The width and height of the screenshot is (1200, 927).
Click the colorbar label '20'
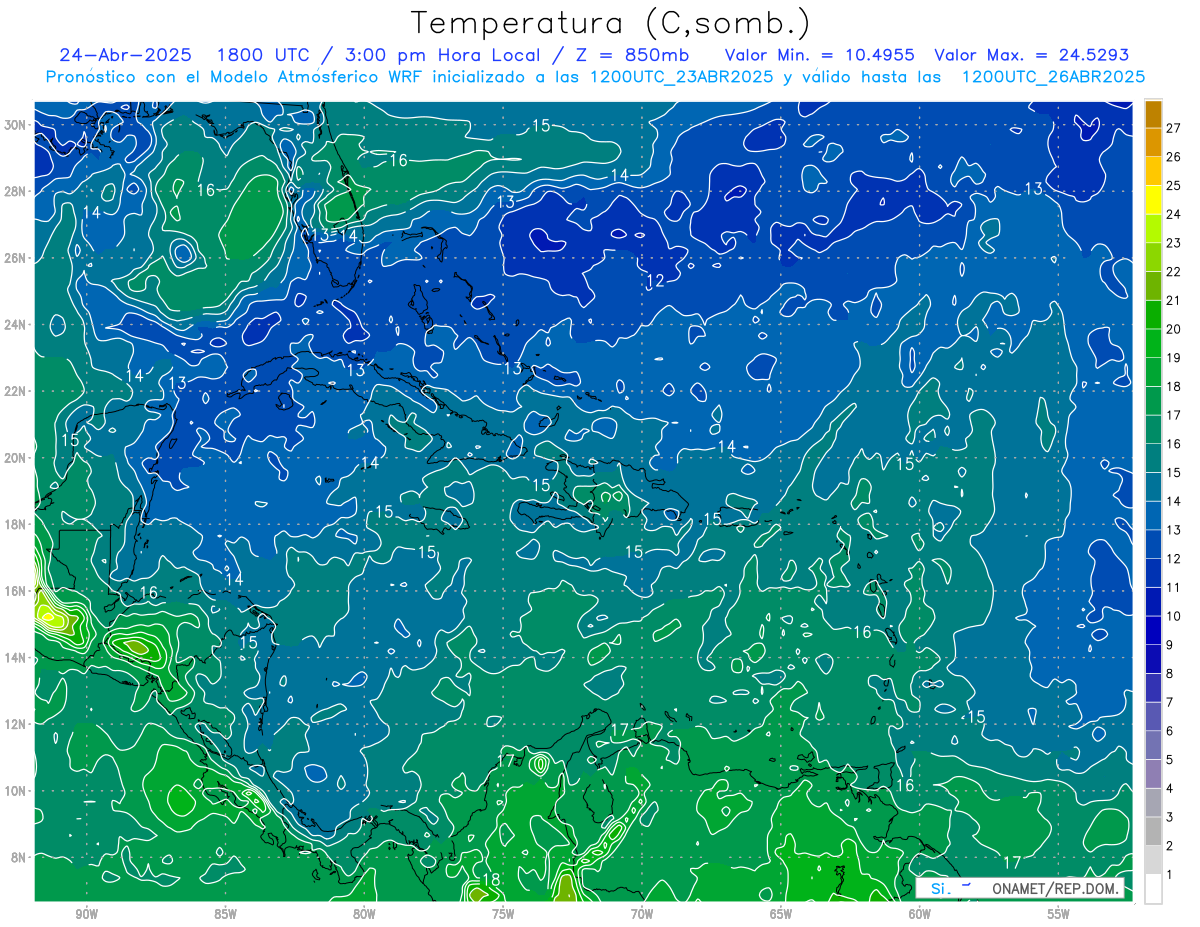[1174, 328]
